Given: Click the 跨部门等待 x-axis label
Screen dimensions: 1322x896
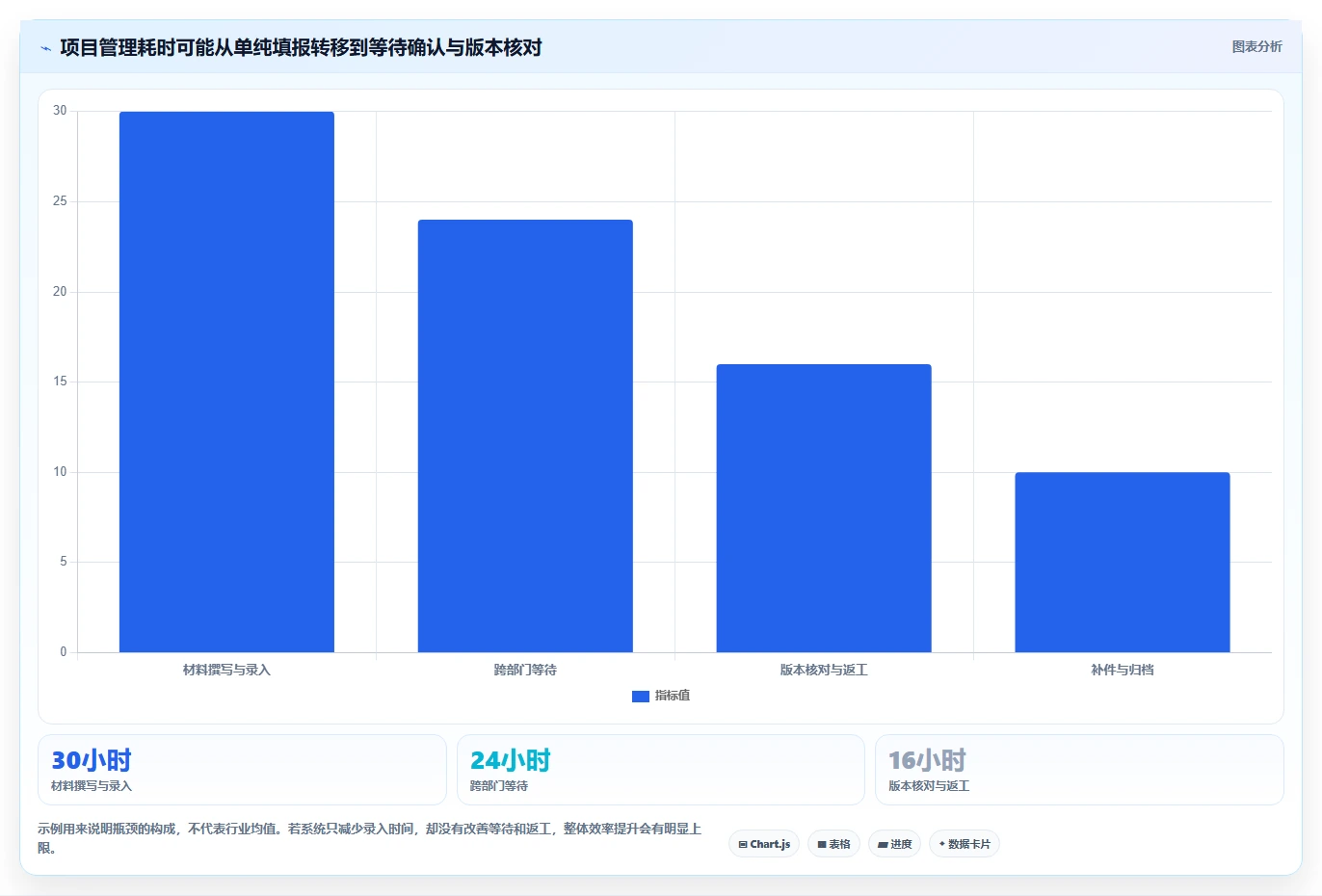Looking at the screenshot, I should coord(525,670).
